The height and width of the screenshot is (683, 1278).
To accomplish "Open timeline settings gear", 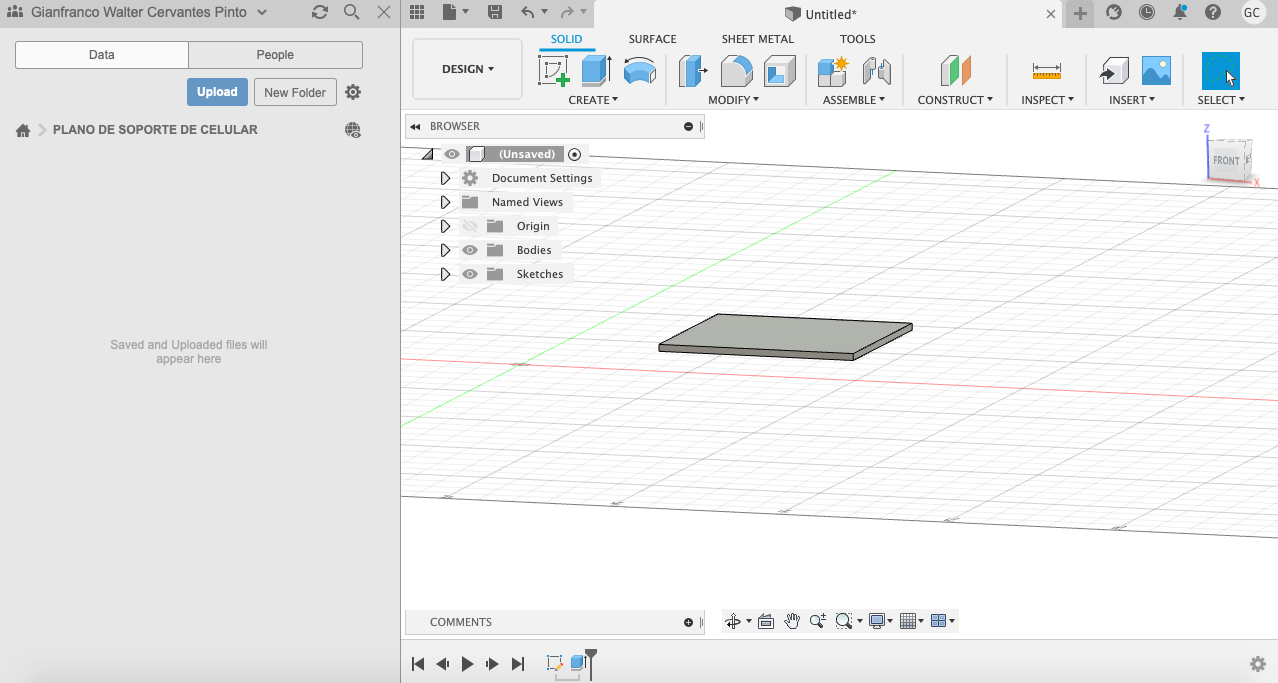I will pyautogui.click(x=1258, y=664).
